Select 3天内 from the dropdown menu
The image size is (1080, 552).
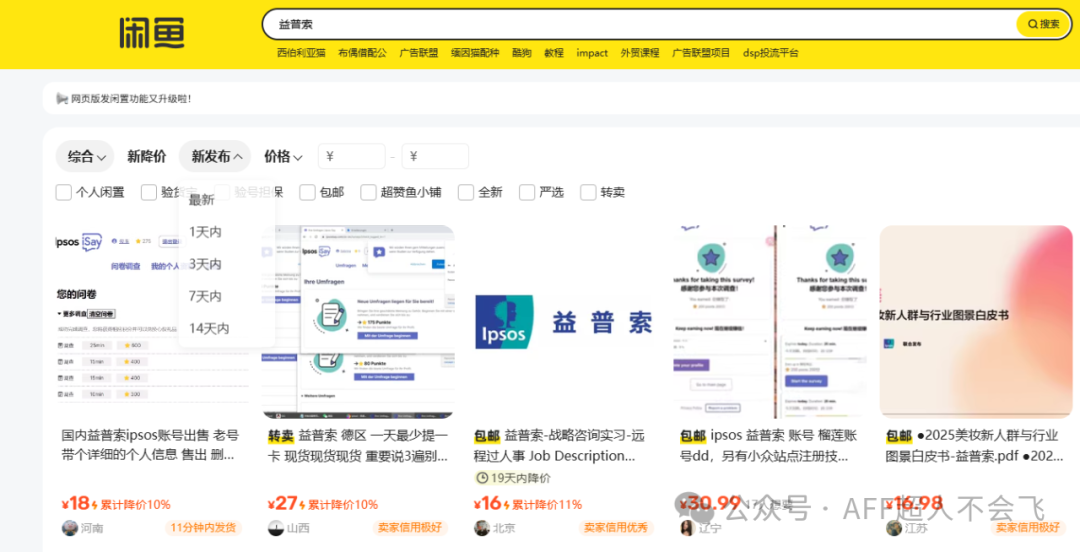[205, 265]
